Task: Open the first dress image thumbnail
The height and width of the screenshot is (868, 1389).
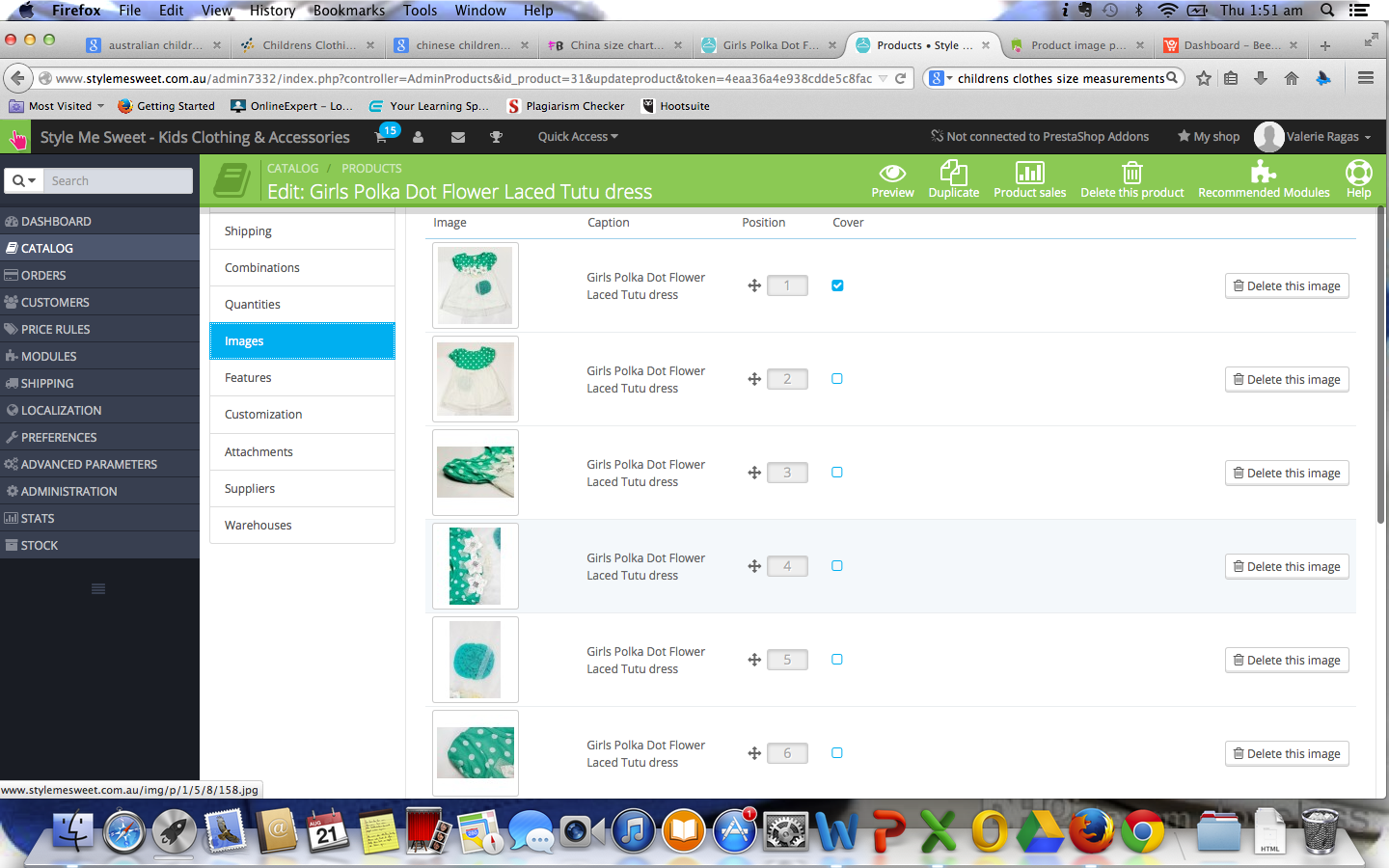Action: click(476, 285)
